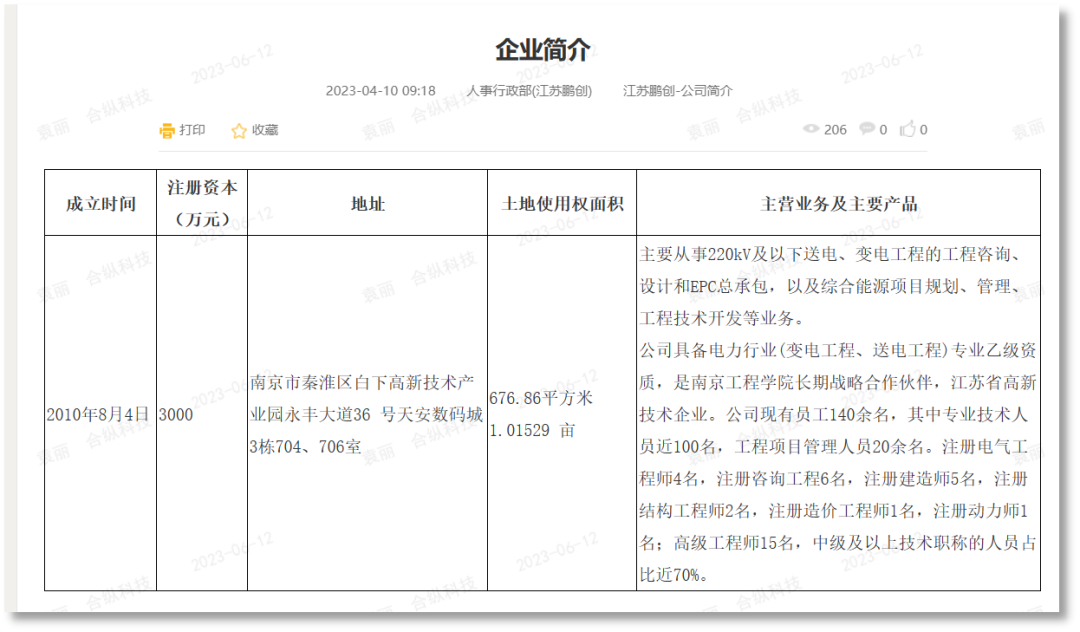Click the eye views icon
Screen dimensions: 1080x632
click(x=811, y=129)
